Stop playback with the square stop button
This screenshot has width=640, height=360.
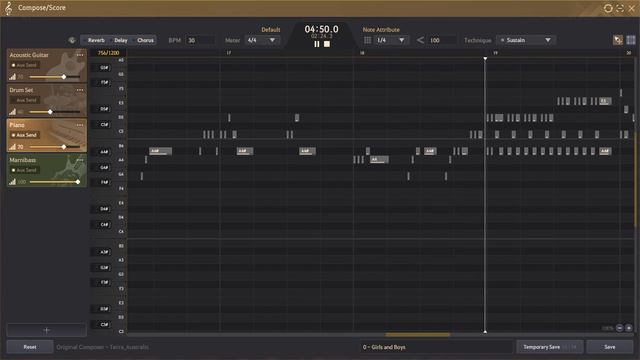[x=327, y=44]
